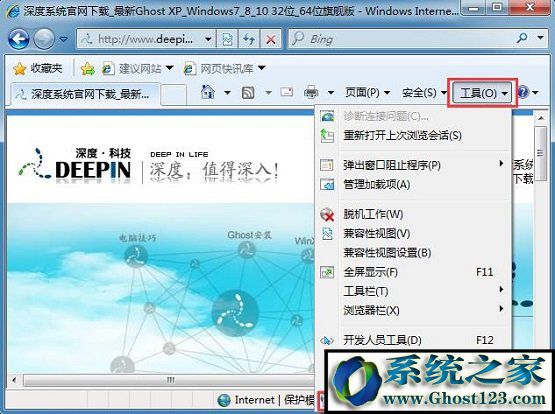Open the 浏览器栏(X) submenu
The image size is (555, 414).
[413, 310]
